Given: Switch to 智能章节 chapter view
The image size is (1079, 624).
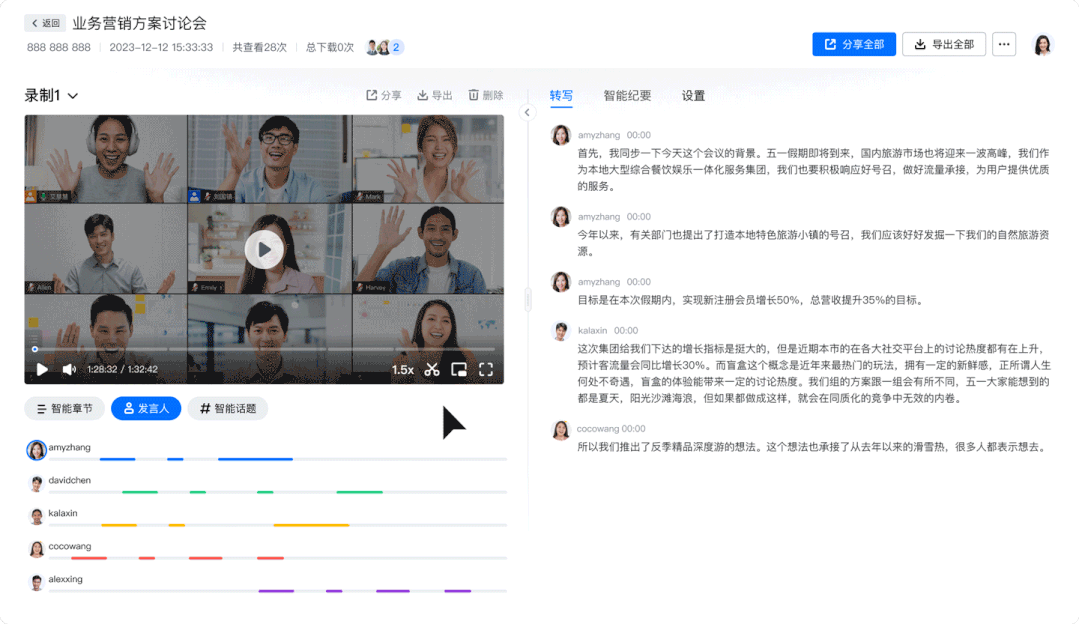Looking at the screenshot, I should (x=64, y=408).
